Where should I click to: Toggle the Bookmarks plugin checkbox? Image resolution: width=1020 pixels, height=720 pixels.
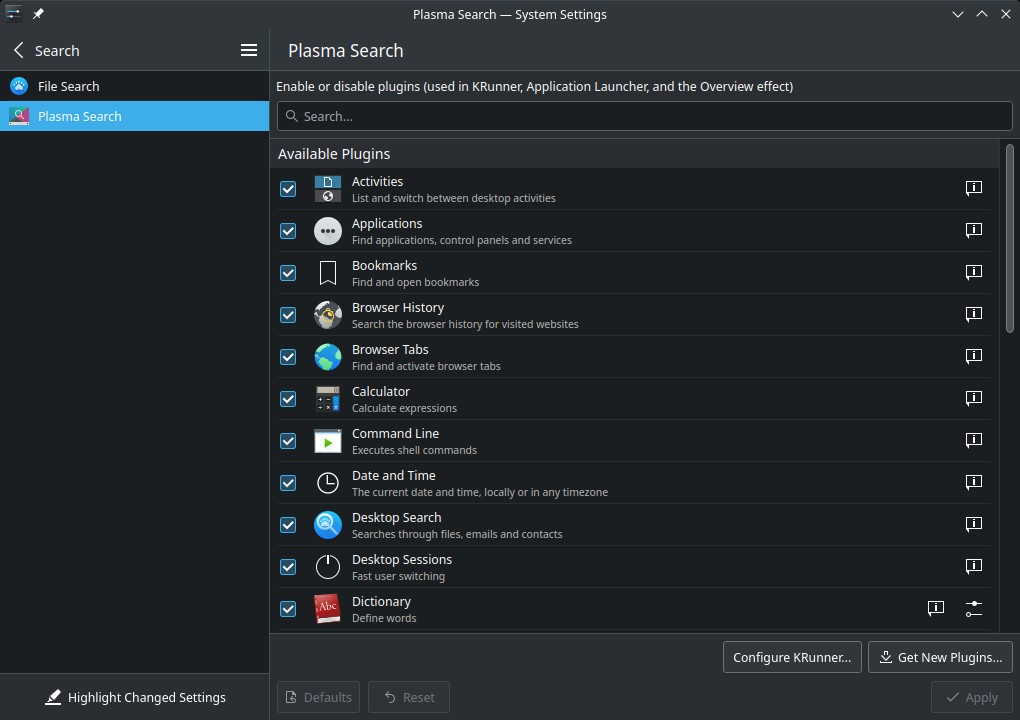pyautogui.click(x=288, y=273)
